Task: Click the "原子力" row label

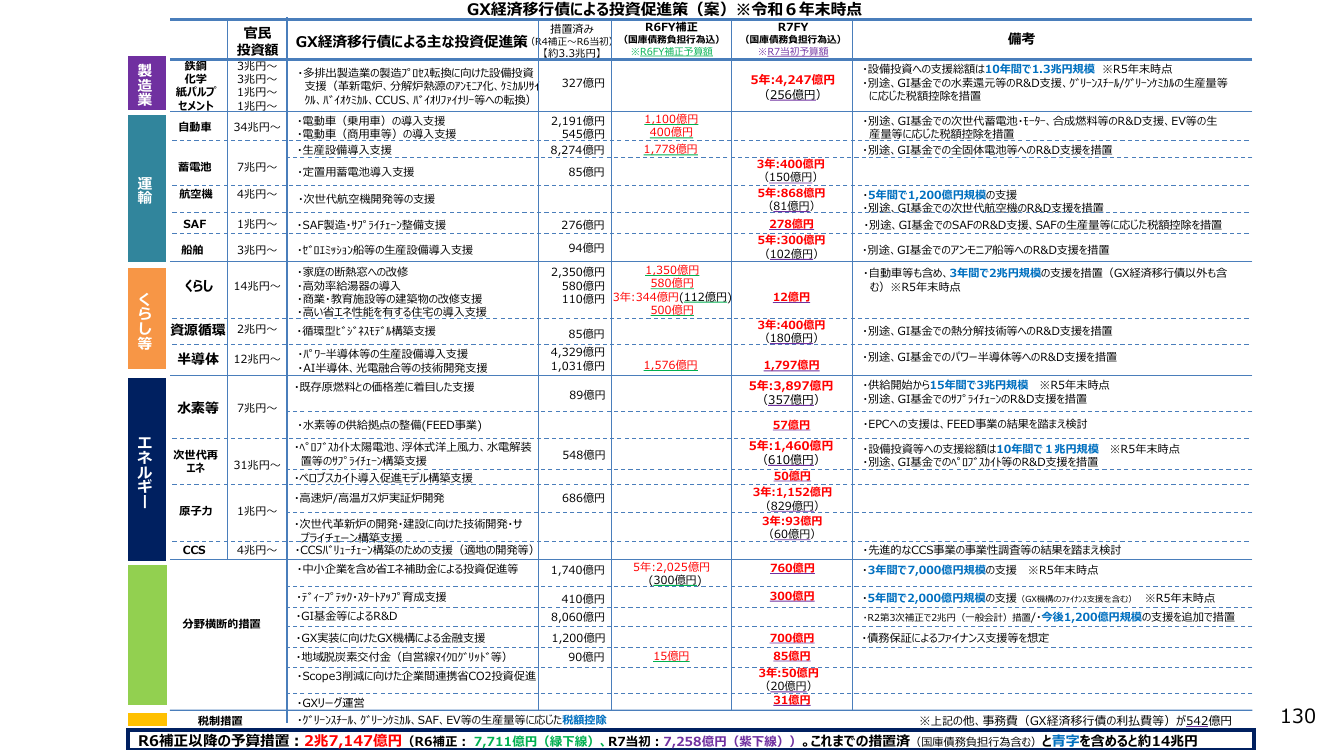Action: (195, 511)
